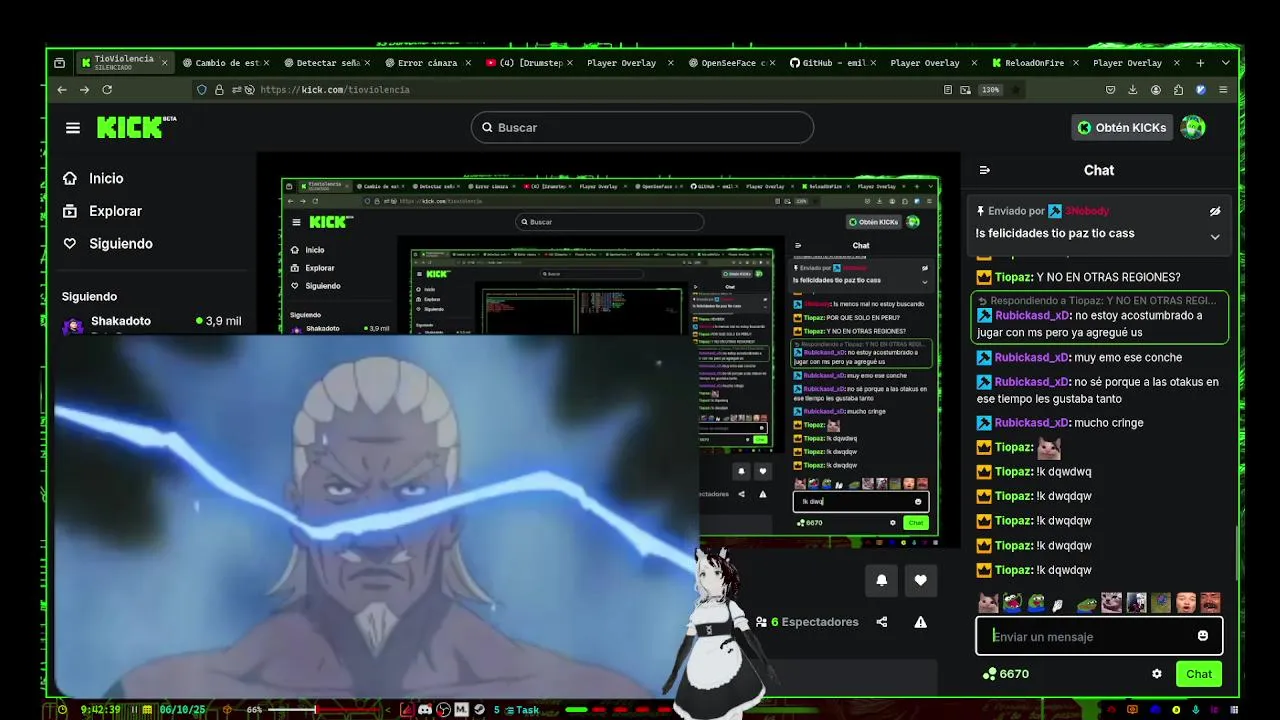
Task: Hide the pinned message eye icon
Action: pos(1215,211)
